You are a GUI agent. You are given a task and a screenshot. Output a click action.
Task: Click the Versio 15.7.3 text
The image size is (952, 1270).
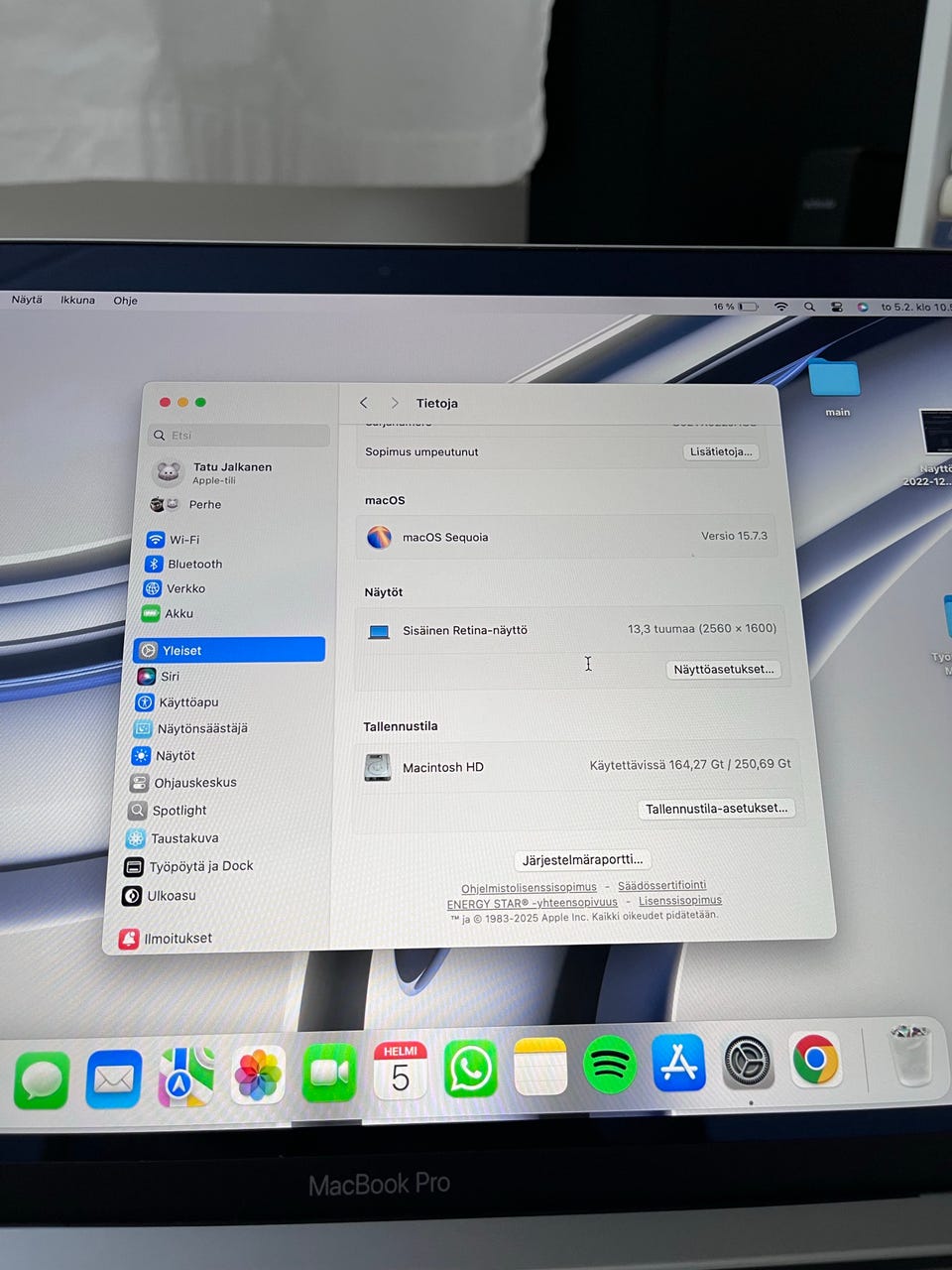click(x=734, y=536)
